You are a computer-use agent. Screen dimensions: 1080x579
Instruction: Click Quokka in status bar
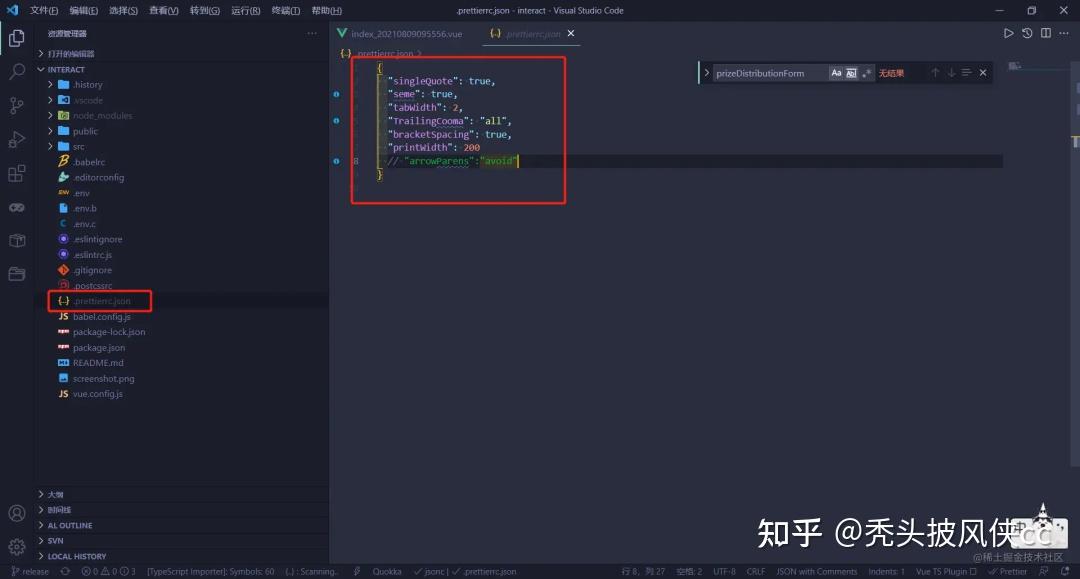(x=387, y=571)
